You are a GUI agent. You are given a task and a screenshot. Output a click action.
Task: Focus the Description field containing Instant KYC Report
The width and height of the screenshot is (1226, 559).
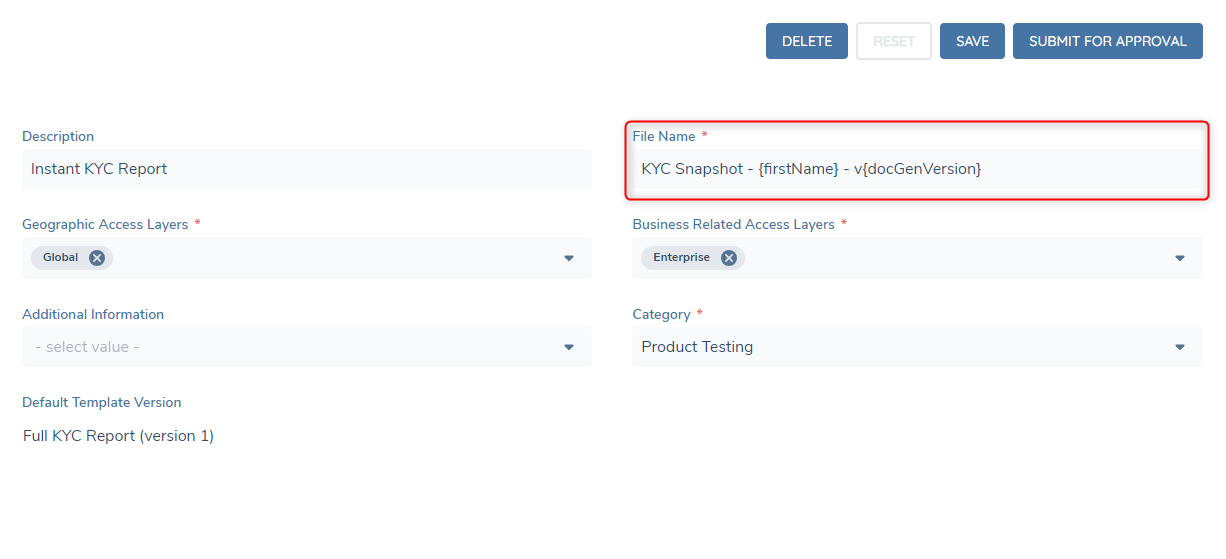306,169
